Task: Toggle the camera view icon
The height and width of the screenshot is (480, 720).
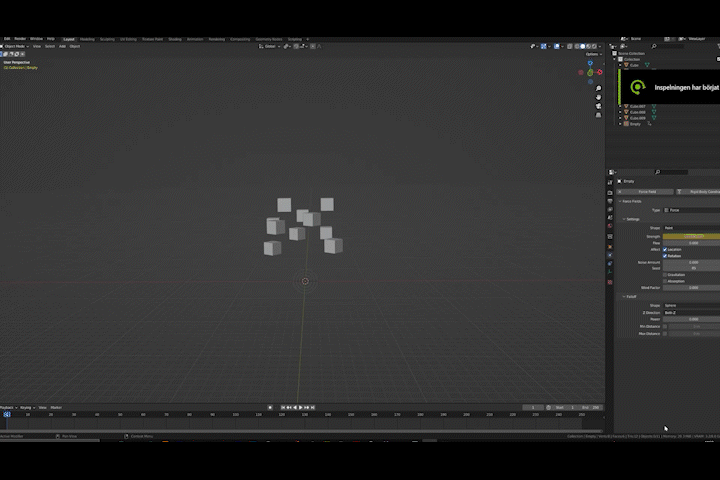Action: pos(598,106)
